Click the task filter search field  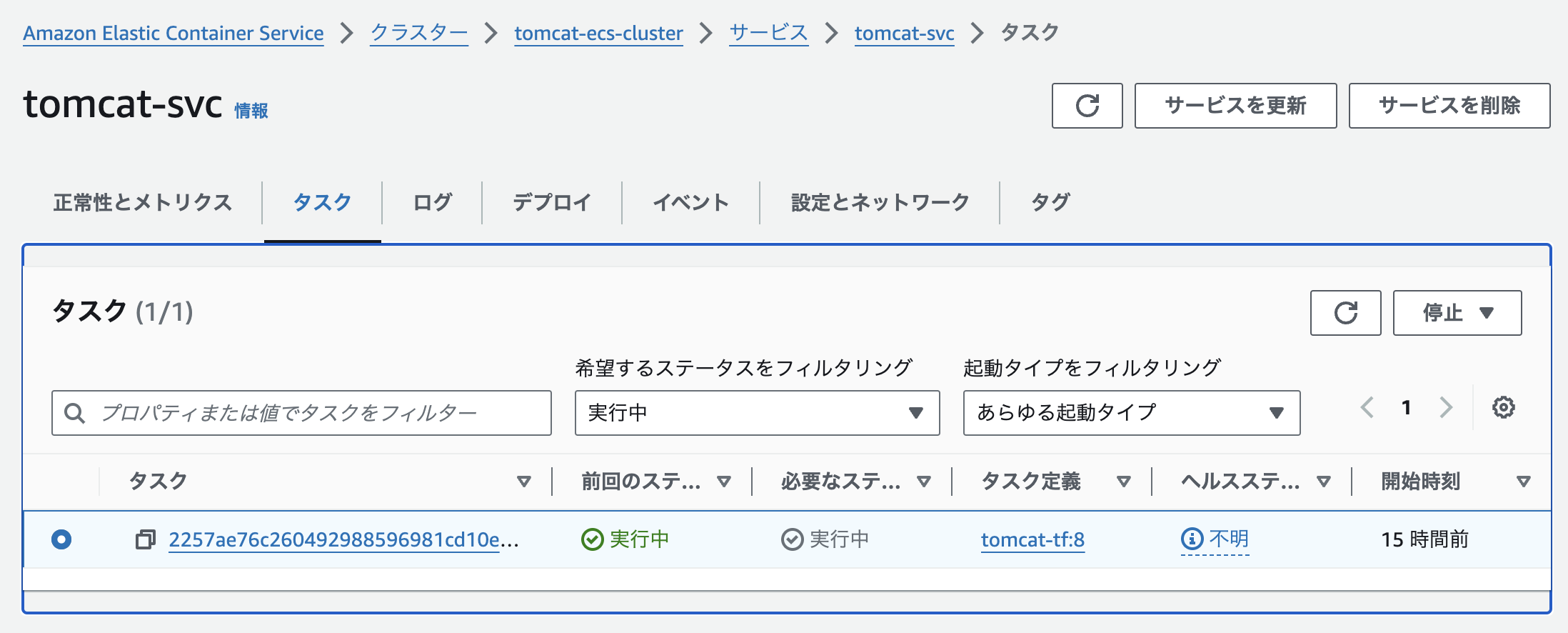point(301,413)
